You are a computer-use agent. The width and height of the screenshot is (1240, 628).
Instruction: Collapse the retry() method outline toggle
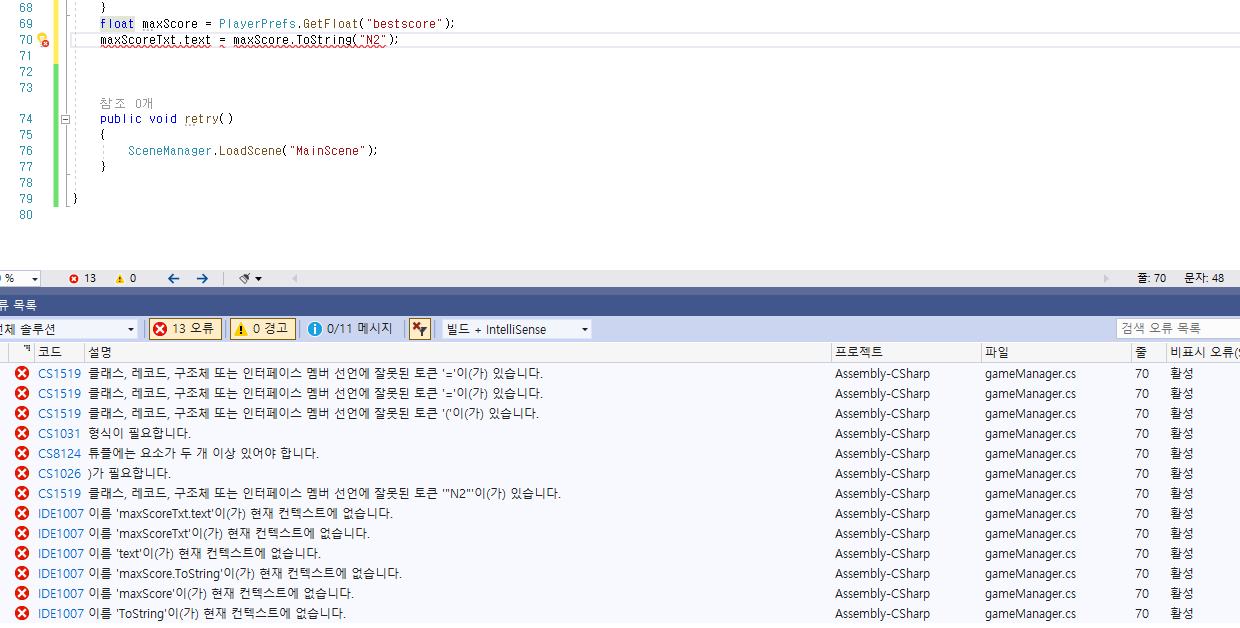pos(65,119)
